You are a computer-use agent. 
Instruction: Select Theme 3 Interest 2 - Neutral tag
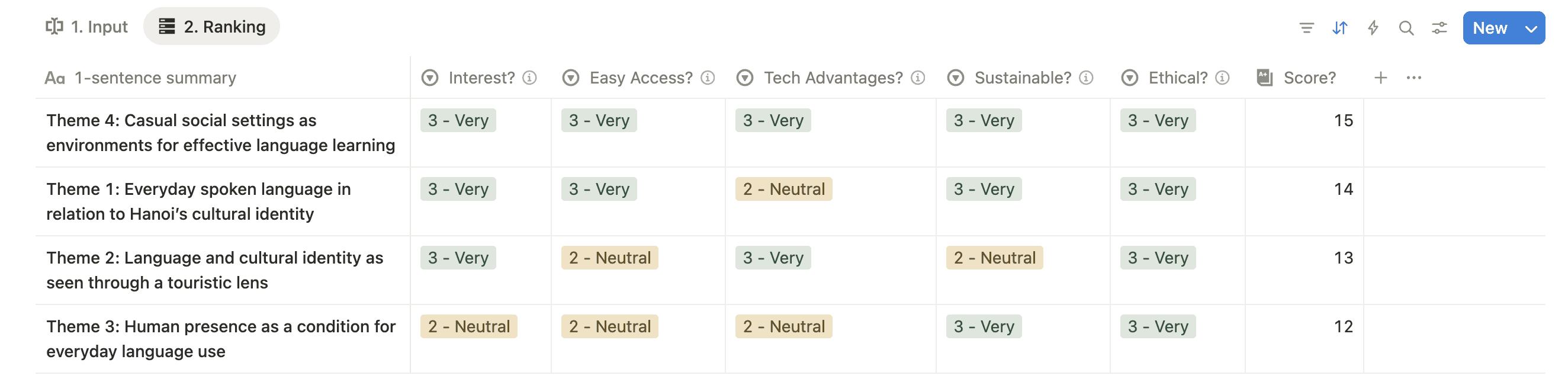coord(469,327)
